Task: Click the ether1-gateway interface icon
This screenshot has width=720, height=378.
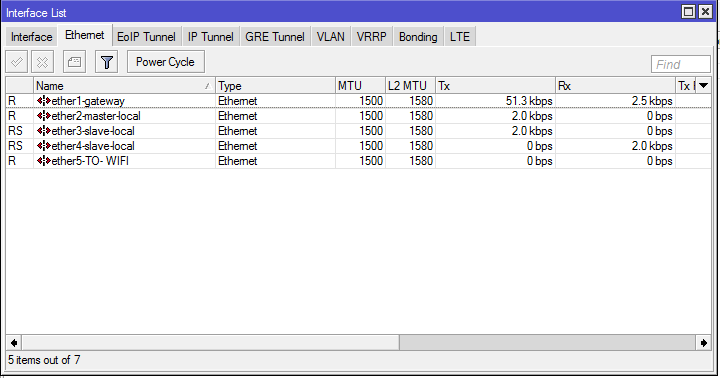Action: coord(44,101)
